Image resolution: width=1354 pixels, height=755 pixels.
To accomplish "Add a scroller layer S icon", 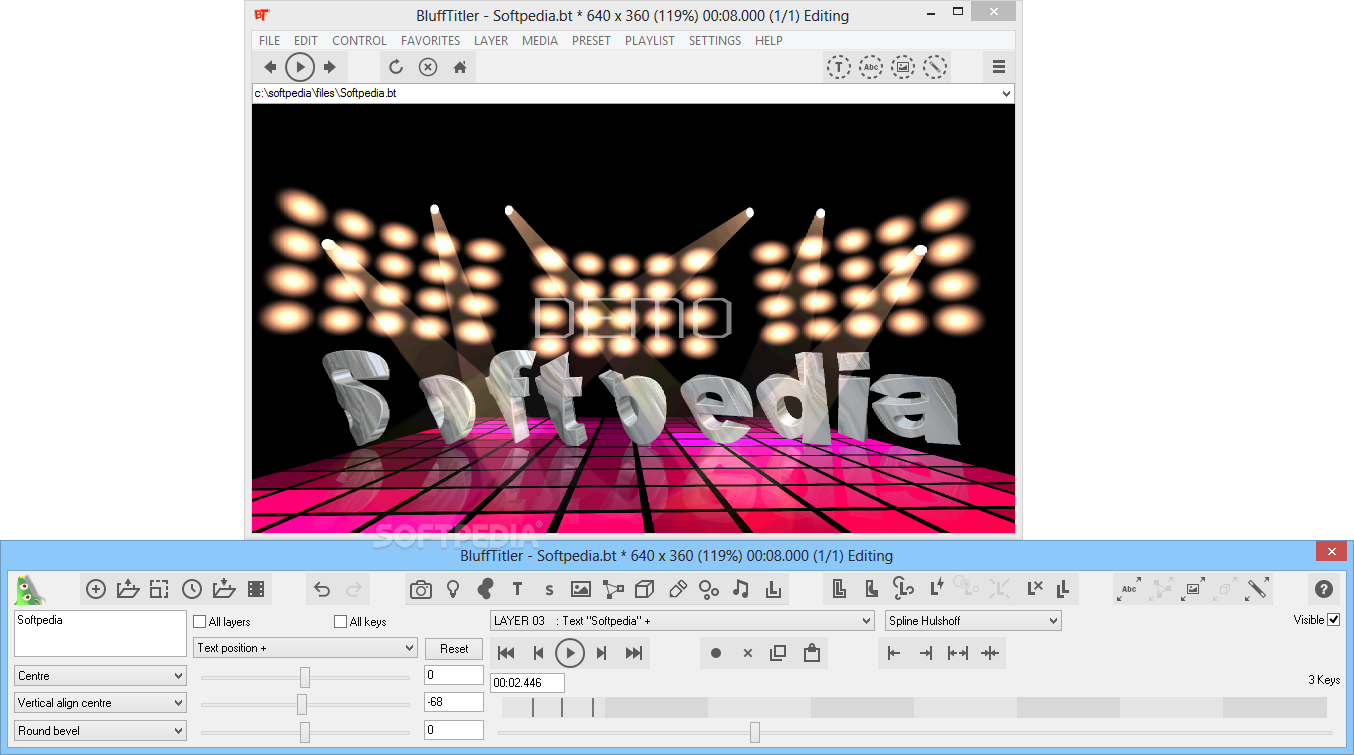I will click(549, 590).
